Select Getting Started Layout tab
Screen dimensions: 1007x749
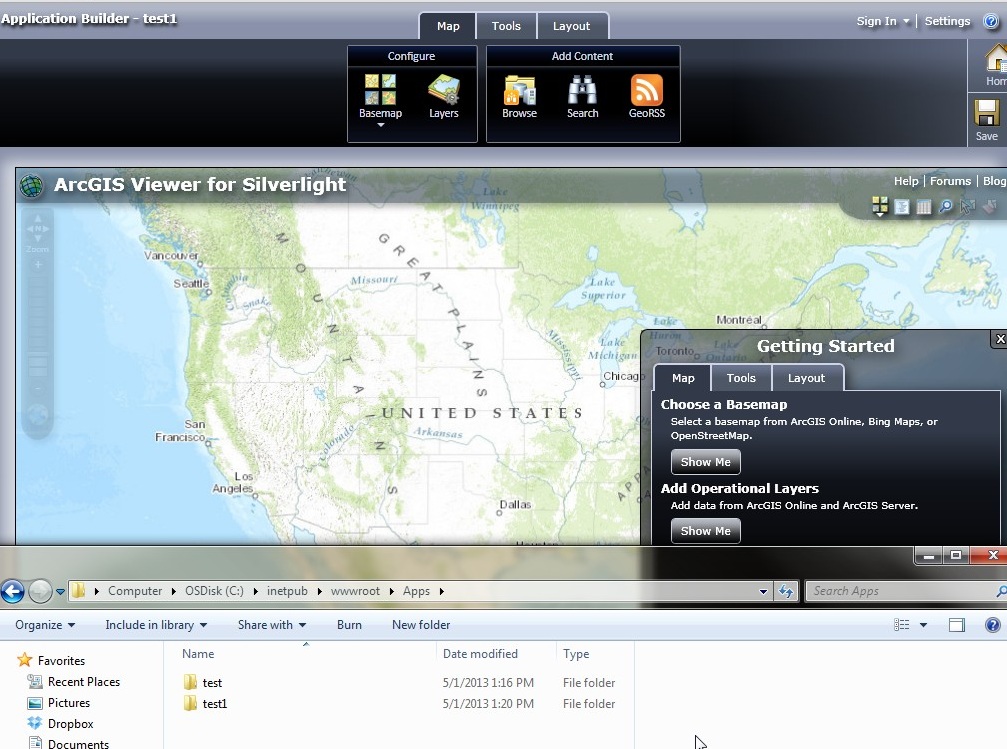807,378
